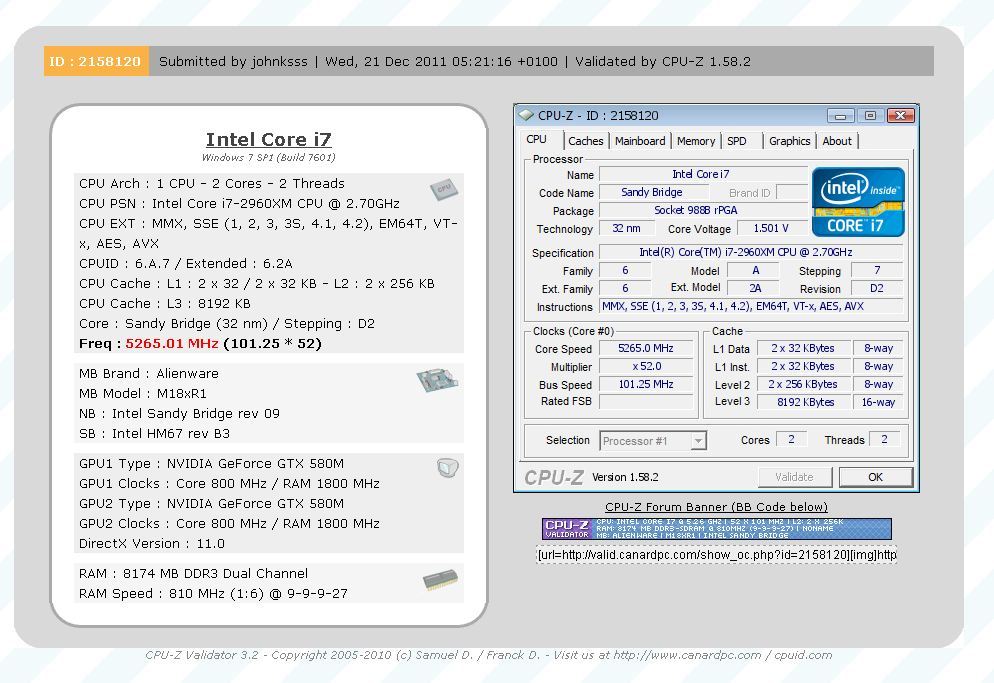Click the Package field Socket 988B rPGA
This screenshot has width=994, height=683.
[x=702, y=210]
